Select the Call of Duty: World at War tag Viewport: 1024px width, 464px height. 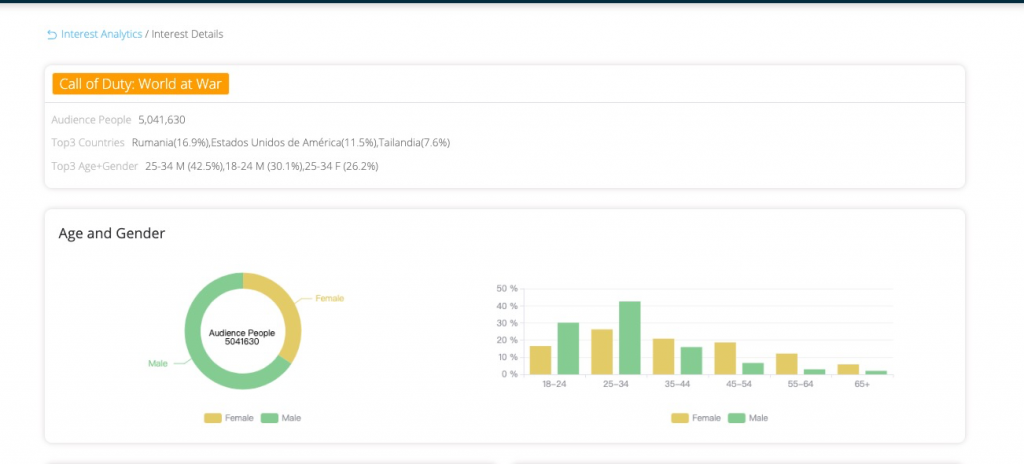coord(140,84)
